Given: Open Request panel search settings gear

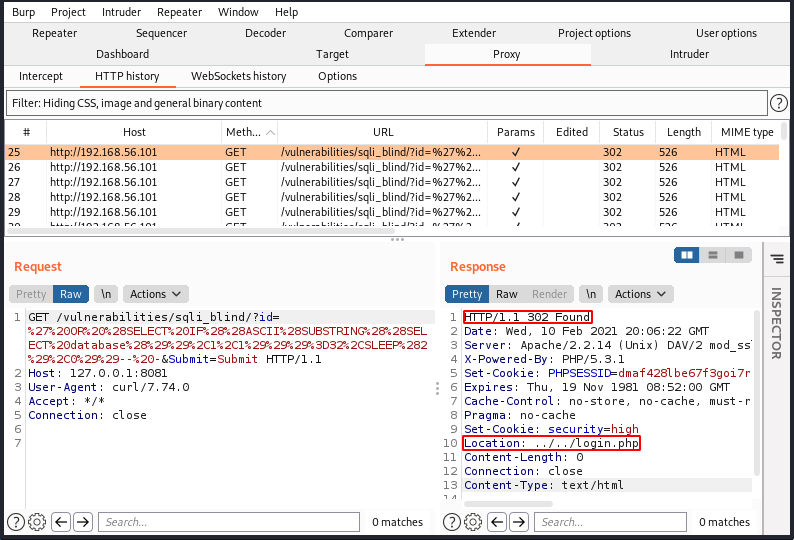Looking at the screenshot, I should coord(37,522).
